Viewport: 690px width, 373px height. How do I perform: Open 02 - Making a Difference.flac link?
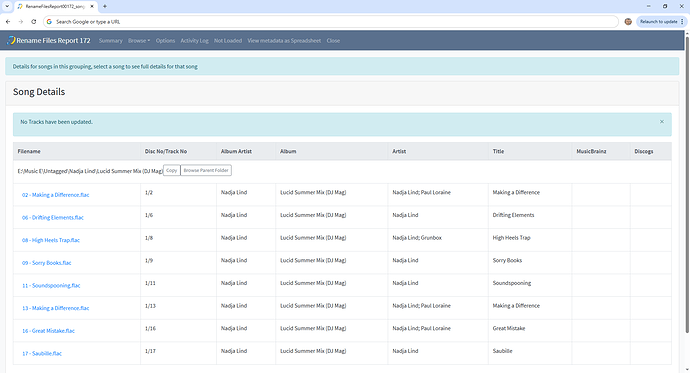click(x=55, y=195)
